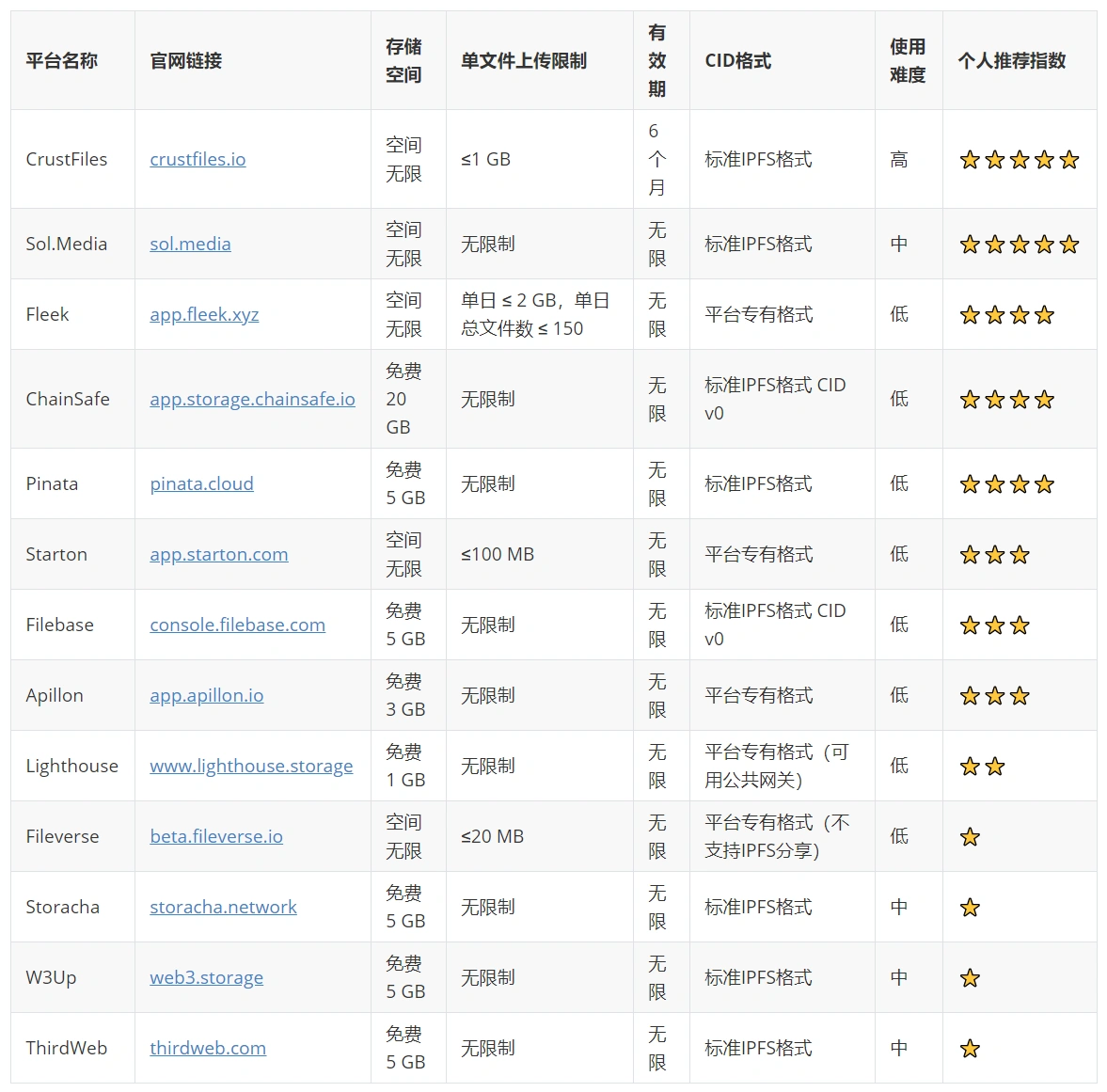Select the CrustFiles platform name
This screenshot has height=1092, width=1107.
[67, 160]
